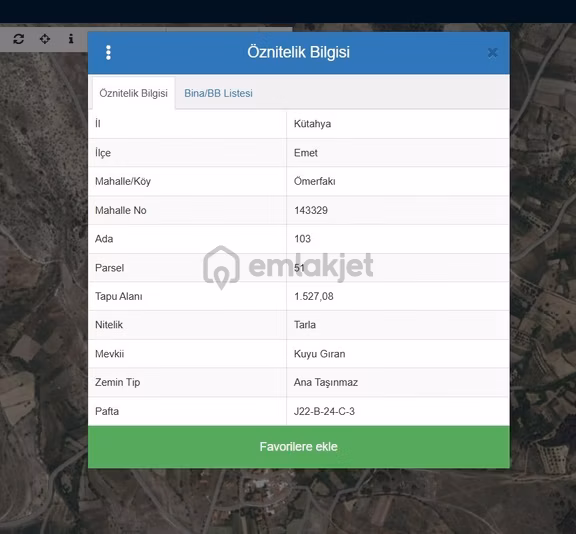Click the Mahalle No value 143329
Image resolution: width=576 pixels, height=534 pixels.
(311, 210)
